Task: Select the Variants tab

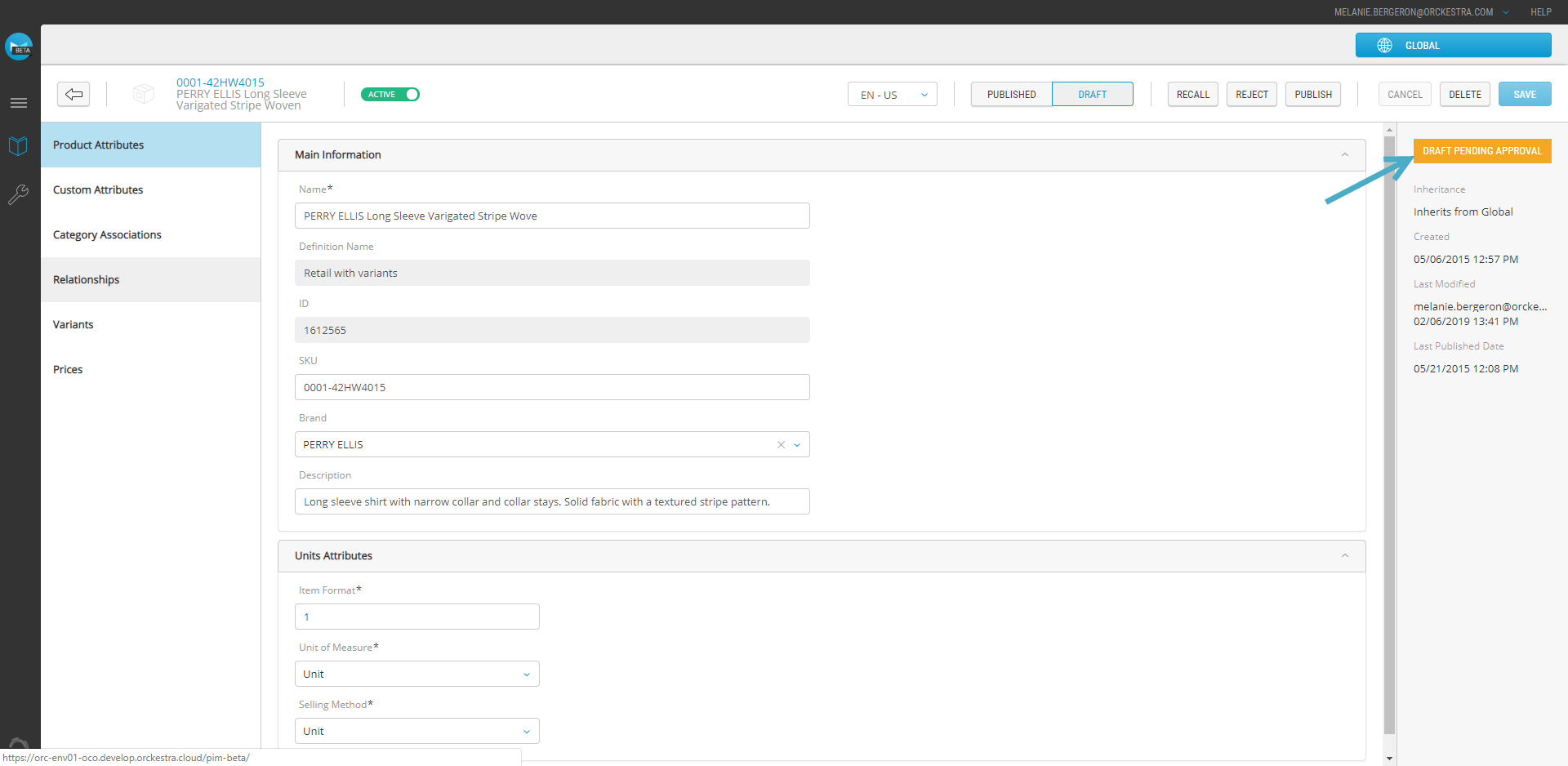Action: (73, 325)
